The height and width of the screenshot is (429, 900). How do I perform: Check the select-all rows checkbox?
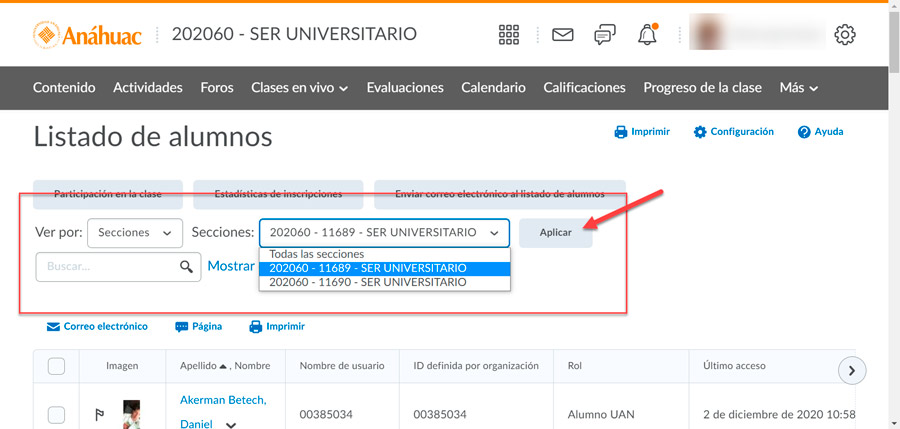[x=57, y=366]
